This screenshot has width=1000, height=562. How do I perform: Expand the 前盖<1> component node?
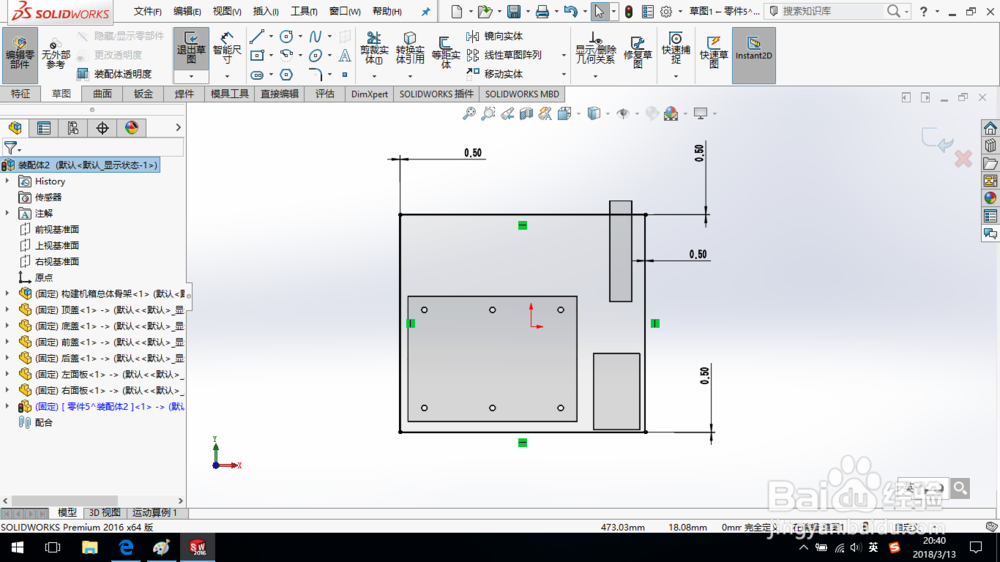[x=7, y=342]
